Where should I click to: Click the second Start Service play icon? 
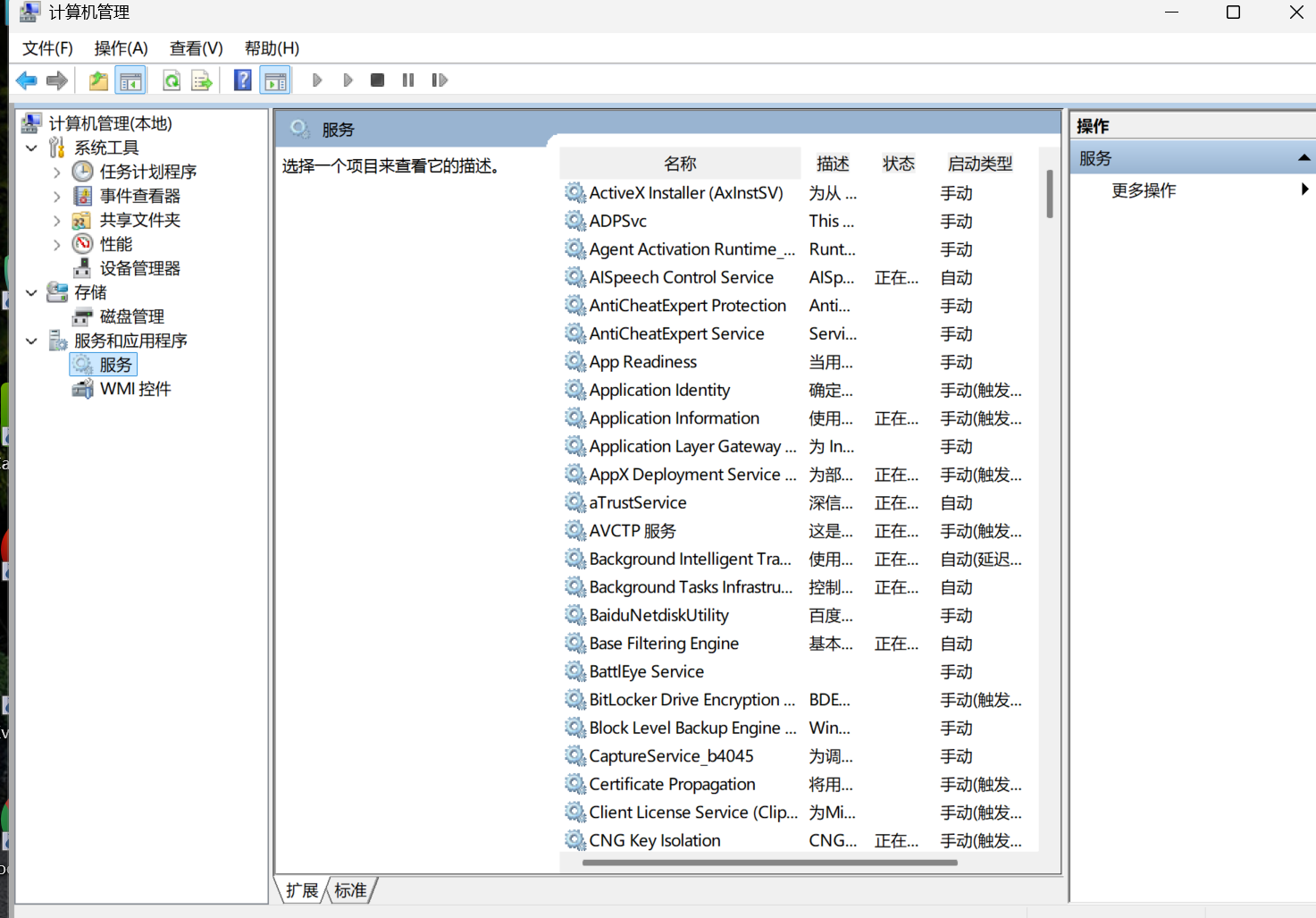pos(348,80)
